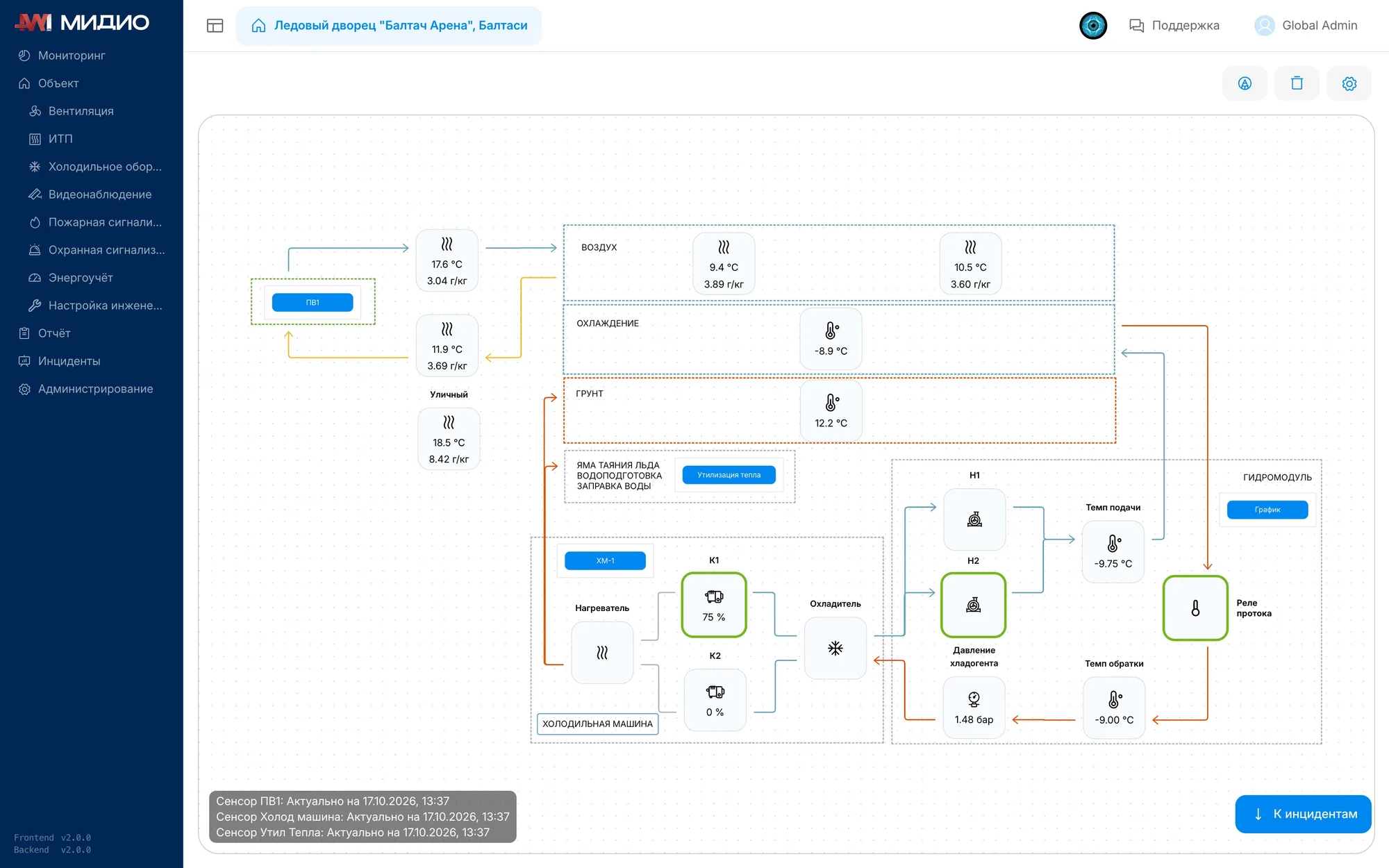Click the circled A auto-mode icon
1389x868 pixels.
(x=1245, y=83)
